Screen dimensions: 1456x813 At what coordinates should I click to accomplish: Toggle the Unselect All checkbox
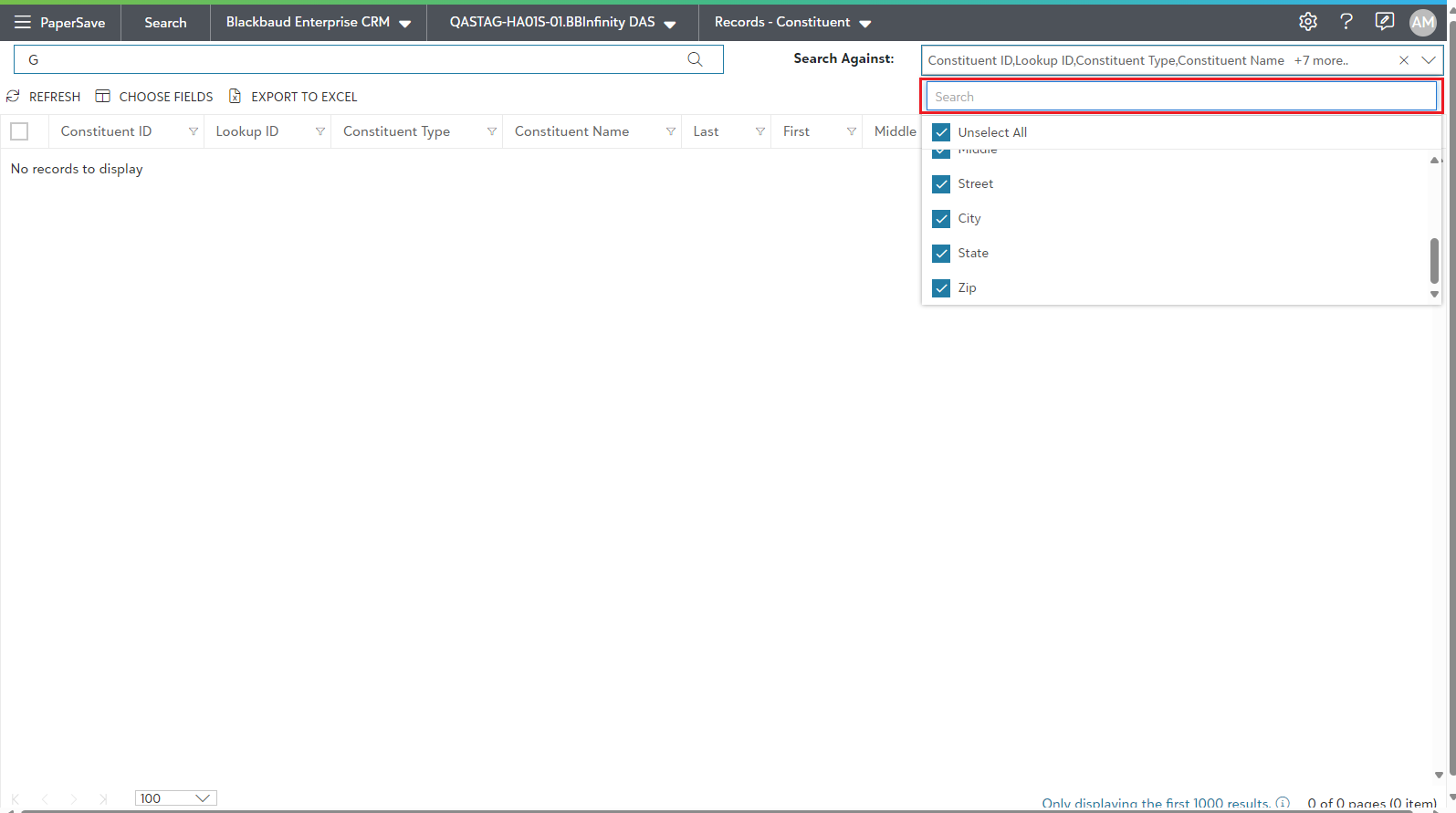point(941,132)
